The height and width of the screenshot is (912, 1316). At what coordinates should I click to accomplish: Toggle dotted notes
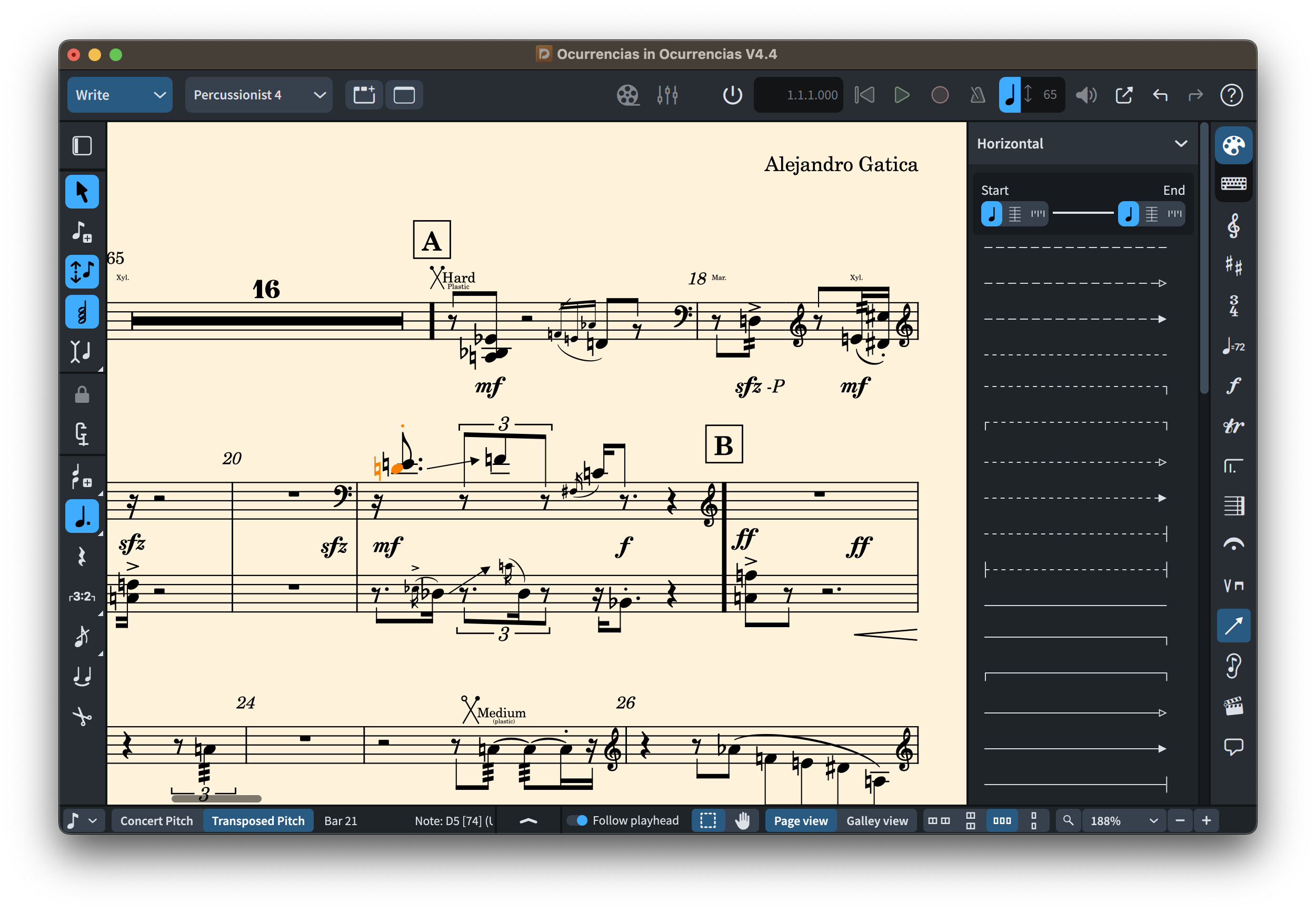pos(82,516)
